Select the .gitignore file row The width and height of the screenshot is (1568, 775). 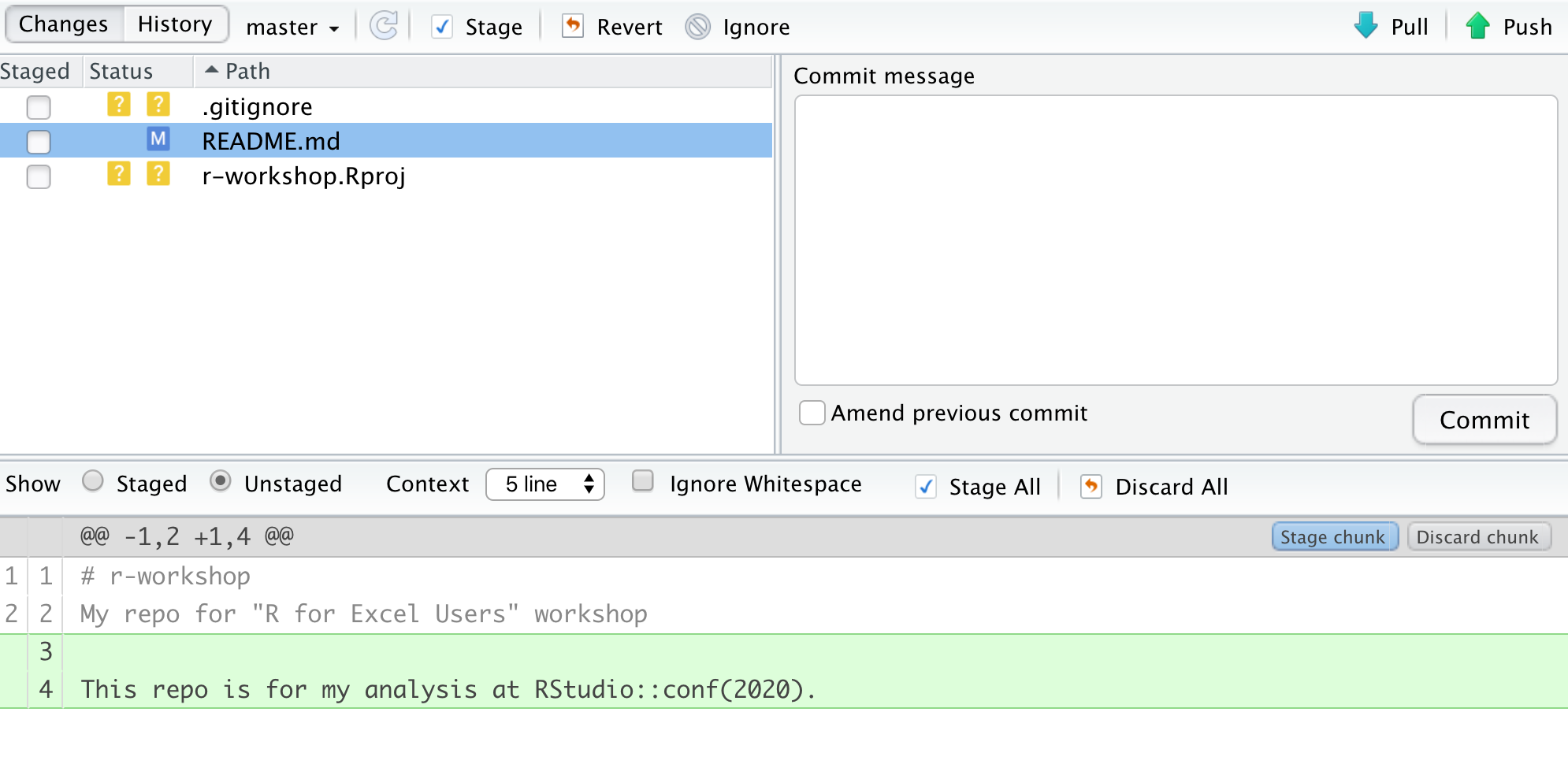tap(386, 106)
